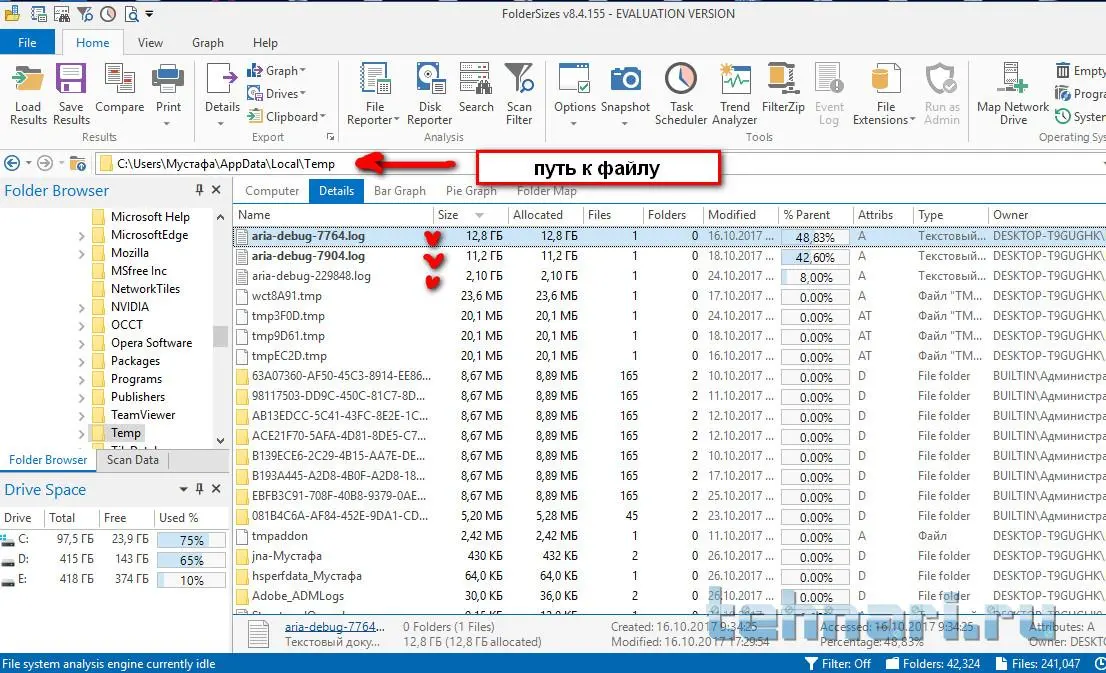The image size is (1106, 673).
Task: Expand the TeamViewer folder node
Action: tap(82, 416)
